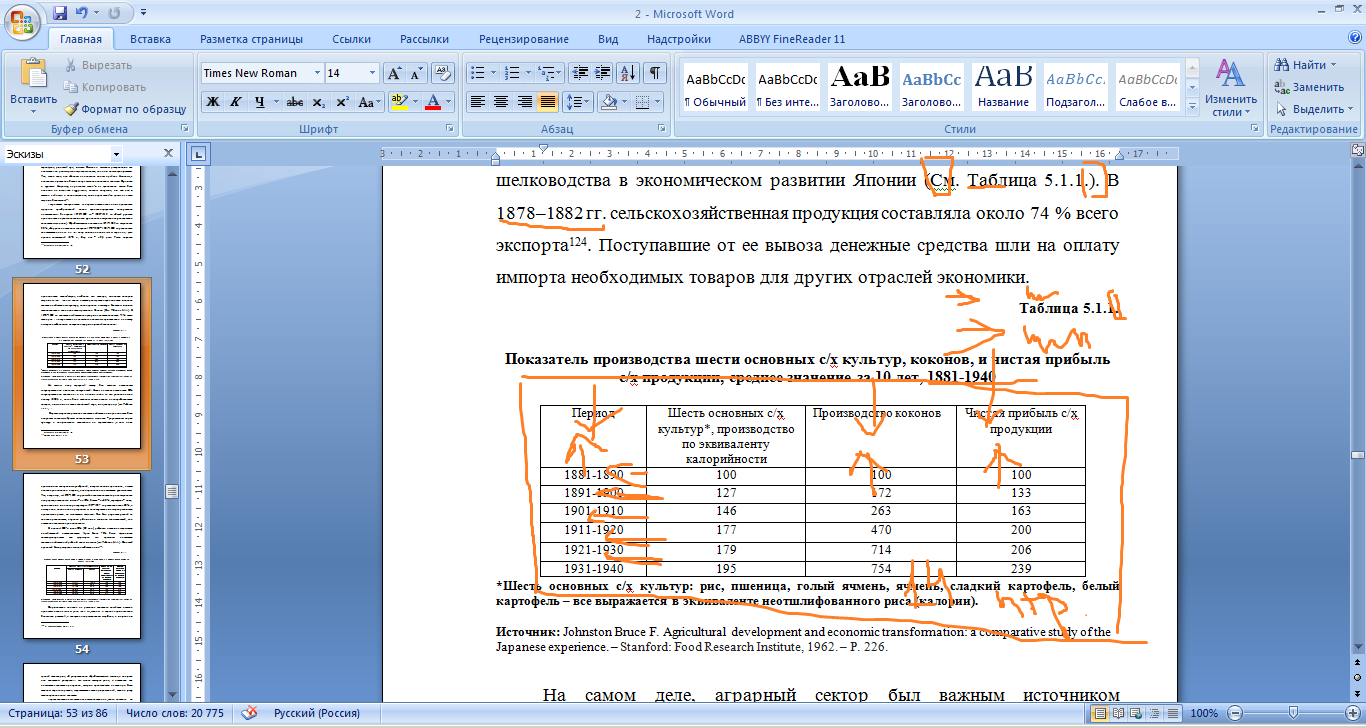The image size is (1366, 728).
Task: Clear formatting with eraser icon
Action: 445,73
